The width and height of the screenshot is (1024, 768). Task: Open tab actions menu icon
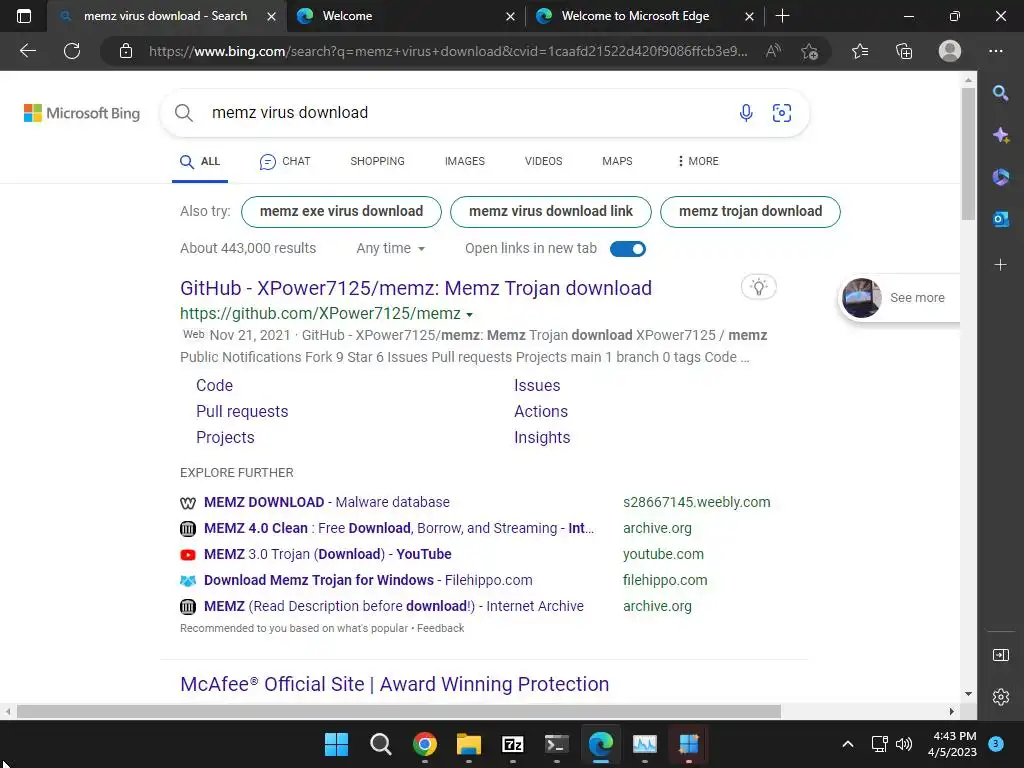24,16
